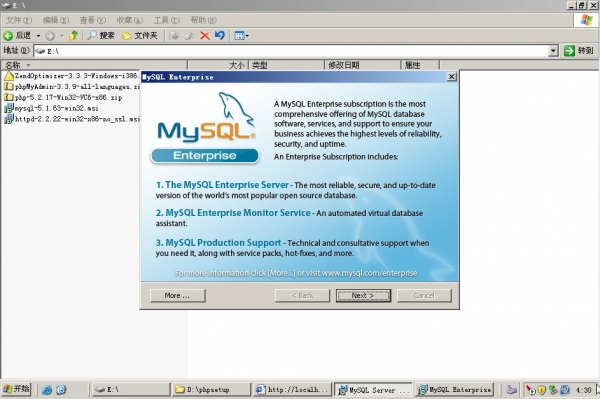The height and width of the screenshot is (399, 600).
Task: Open the Edit menu (编辑)
Action: pos(55,20)
